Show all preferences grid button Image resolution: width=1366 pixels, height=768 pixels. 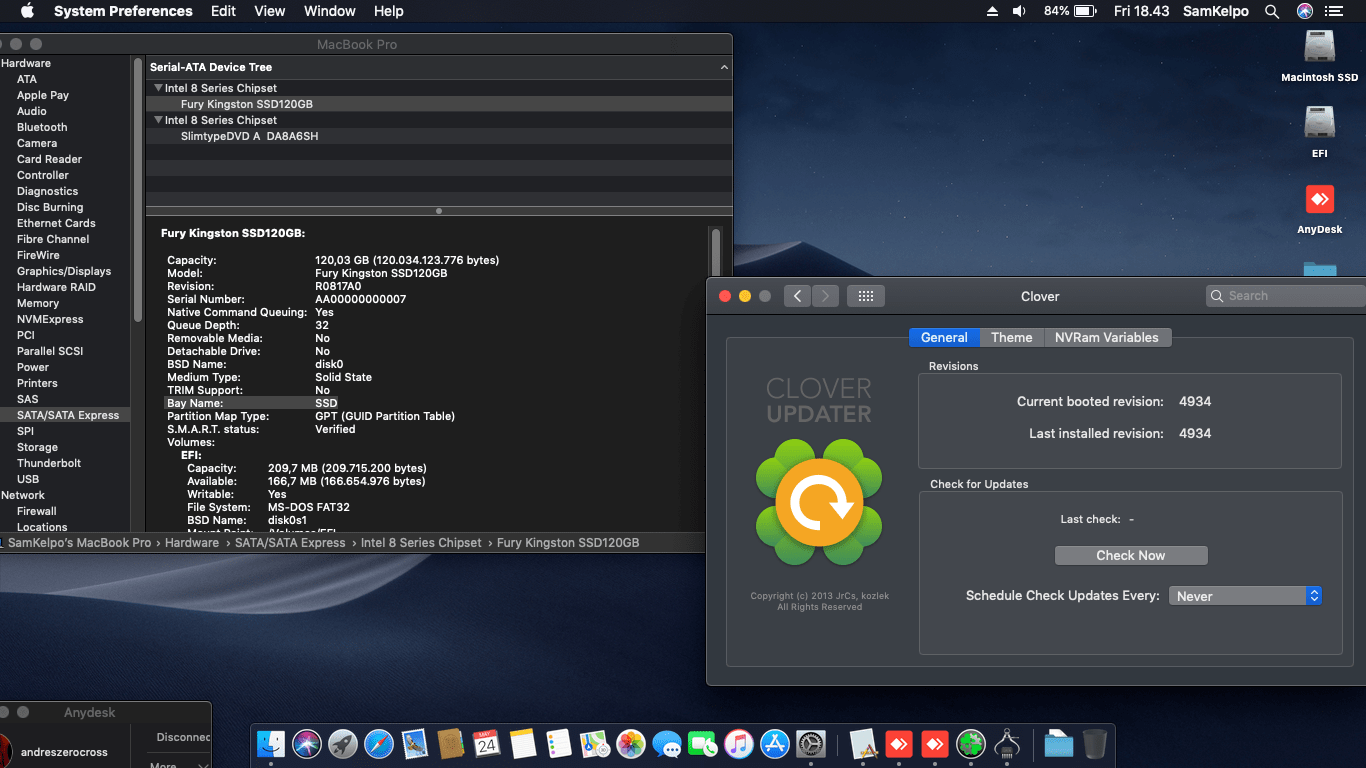[x=866, y=296]
